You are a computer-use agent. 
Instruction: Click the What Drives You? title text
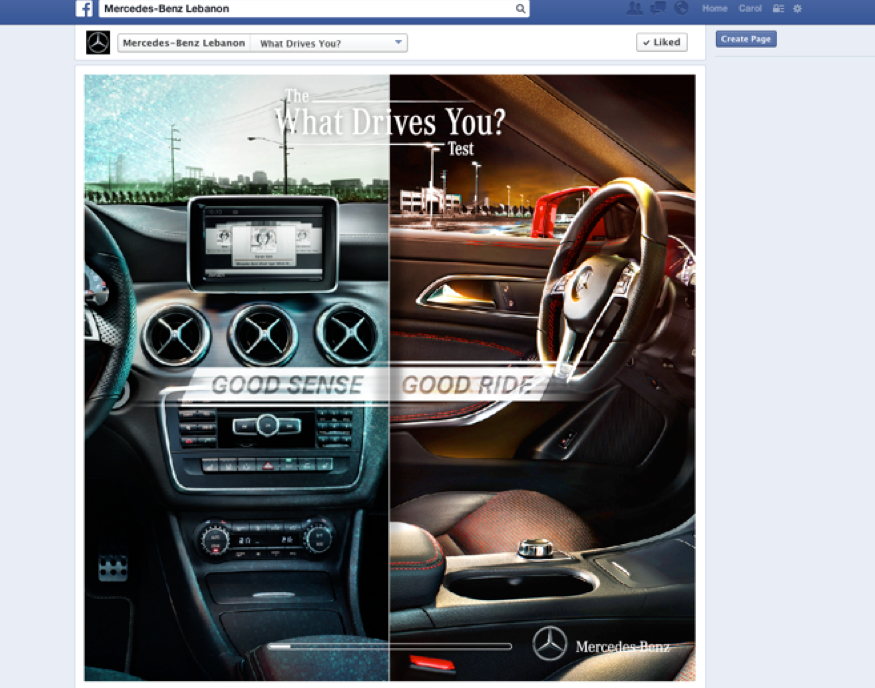tap(390, 122)
